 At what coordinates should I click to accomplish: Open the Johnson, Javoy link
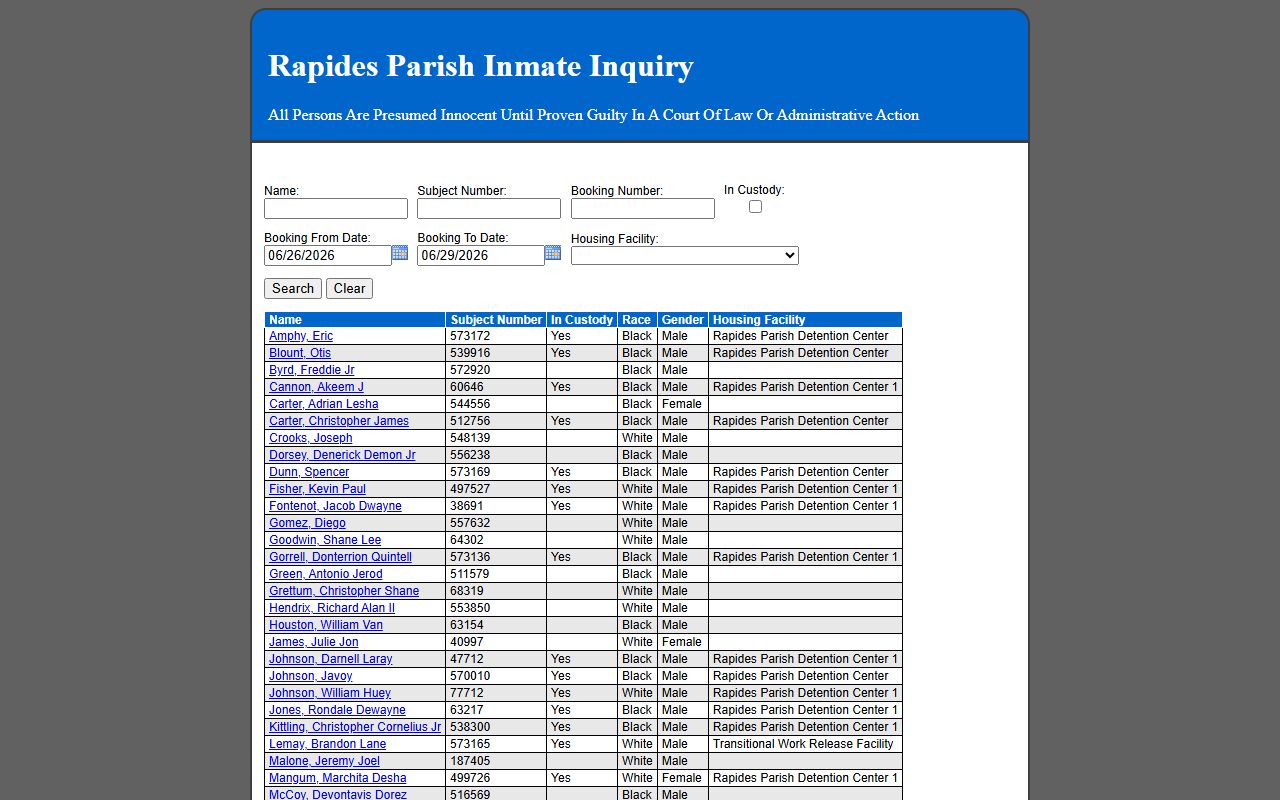(310, 676)
